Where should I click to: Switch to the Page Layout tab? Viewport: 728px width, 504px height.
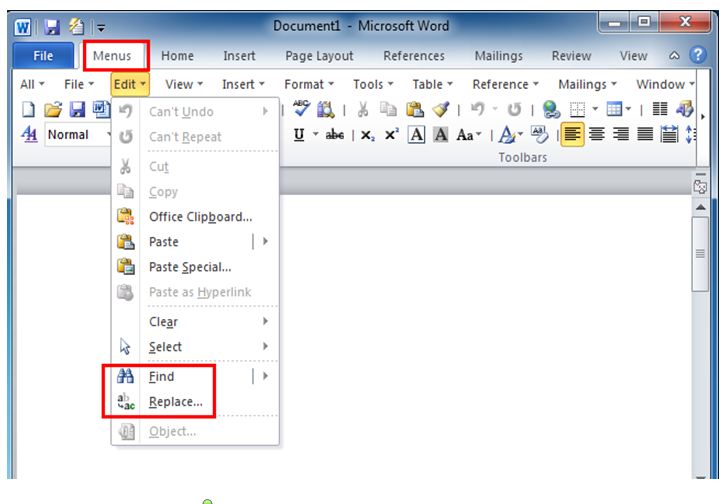[x=319, y=56]
